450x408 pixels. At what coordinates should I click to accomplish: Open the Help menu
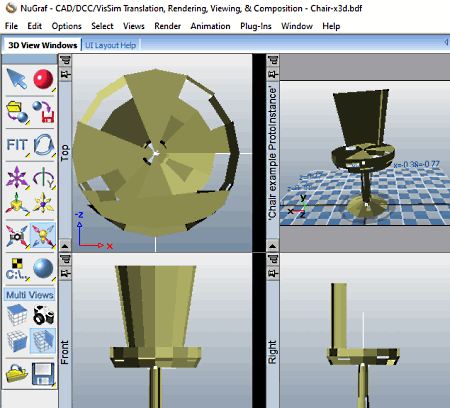(331, 26)
